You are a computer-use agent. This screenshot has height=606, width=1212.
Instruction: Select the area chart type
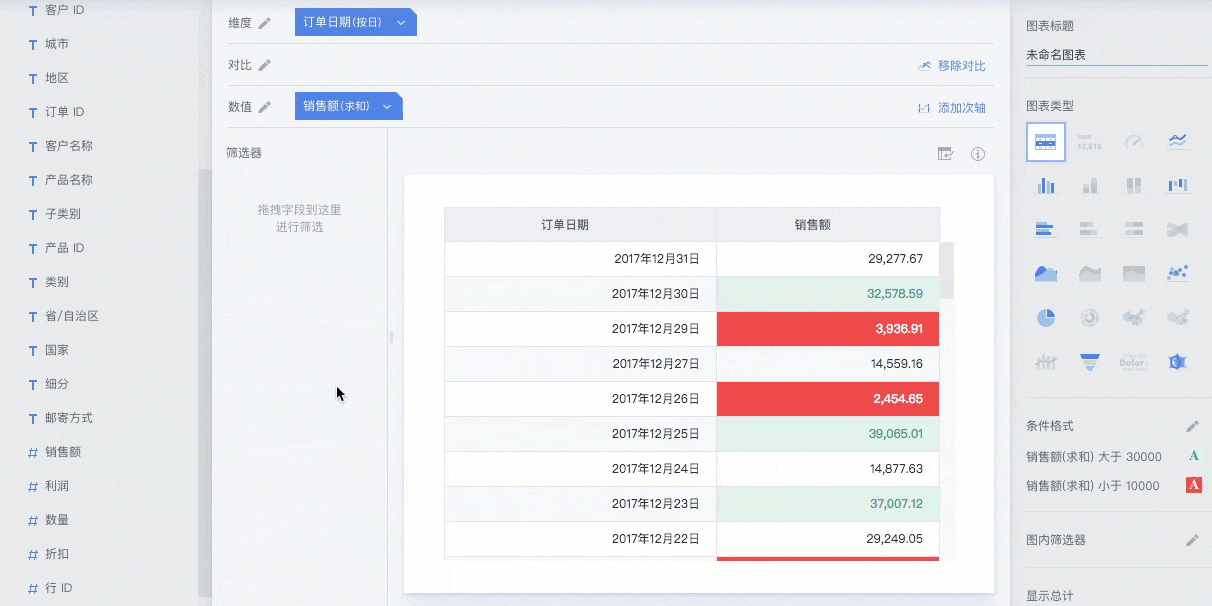[1046, 273]
